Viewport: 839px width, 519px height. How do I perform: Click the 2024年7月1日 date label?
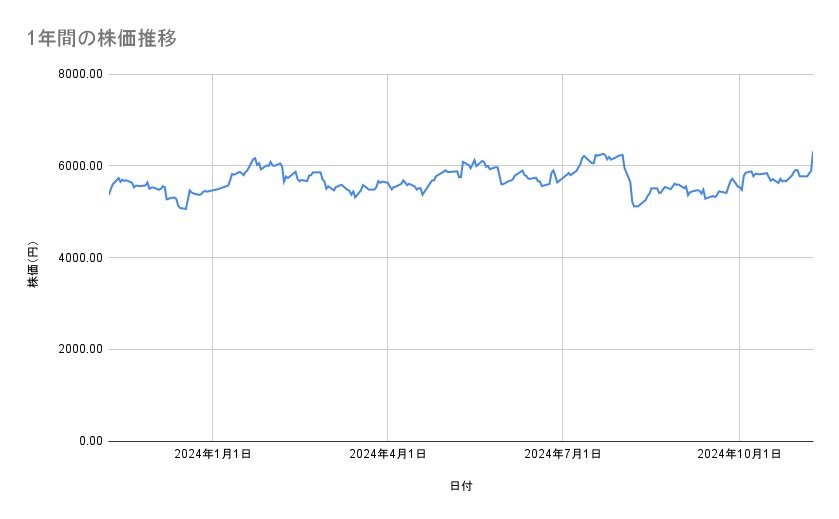[x=563, y=455]
